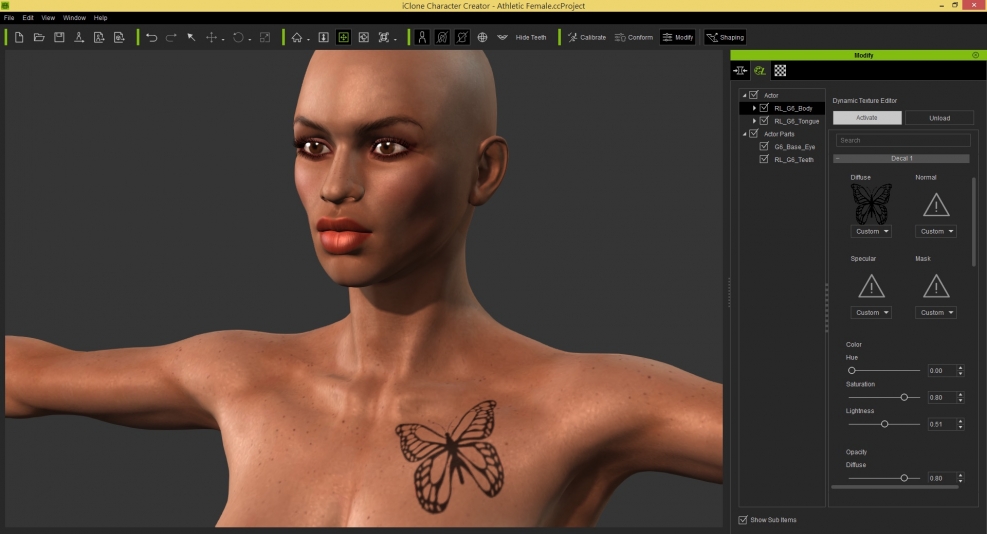This screenshot has width=987, height=534.
Task: Click the Undo arrow icon
Action: coord(151,37)
